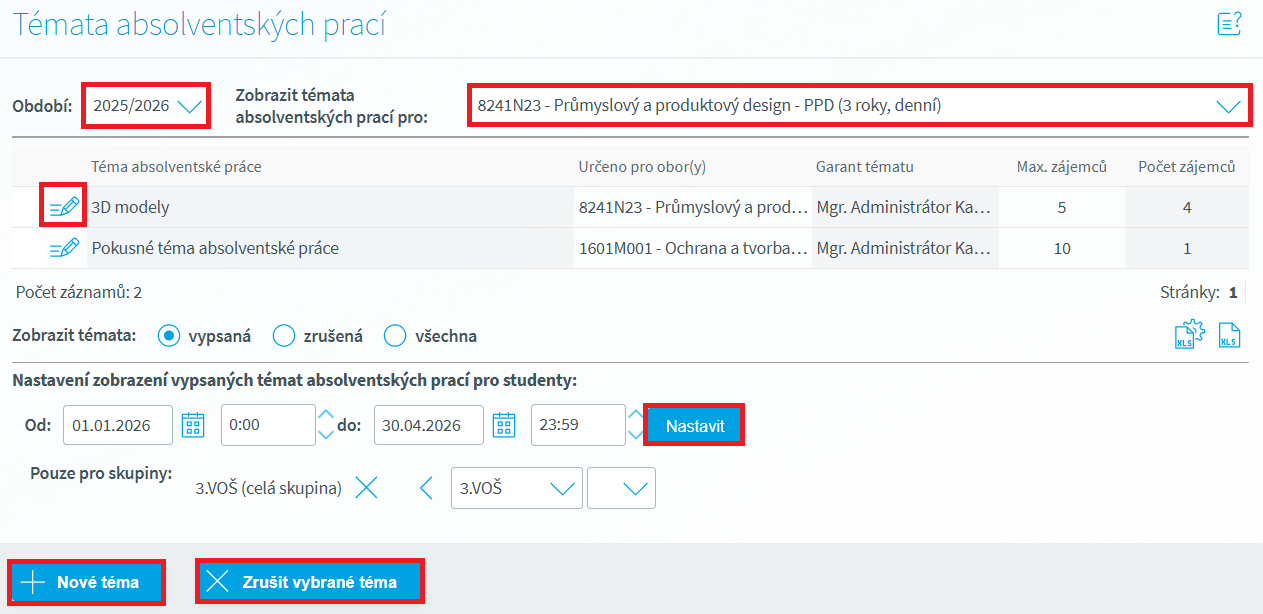Add selected group with left arrow
The height and width of the screenshot is (614, 1263).
[426, 488]
